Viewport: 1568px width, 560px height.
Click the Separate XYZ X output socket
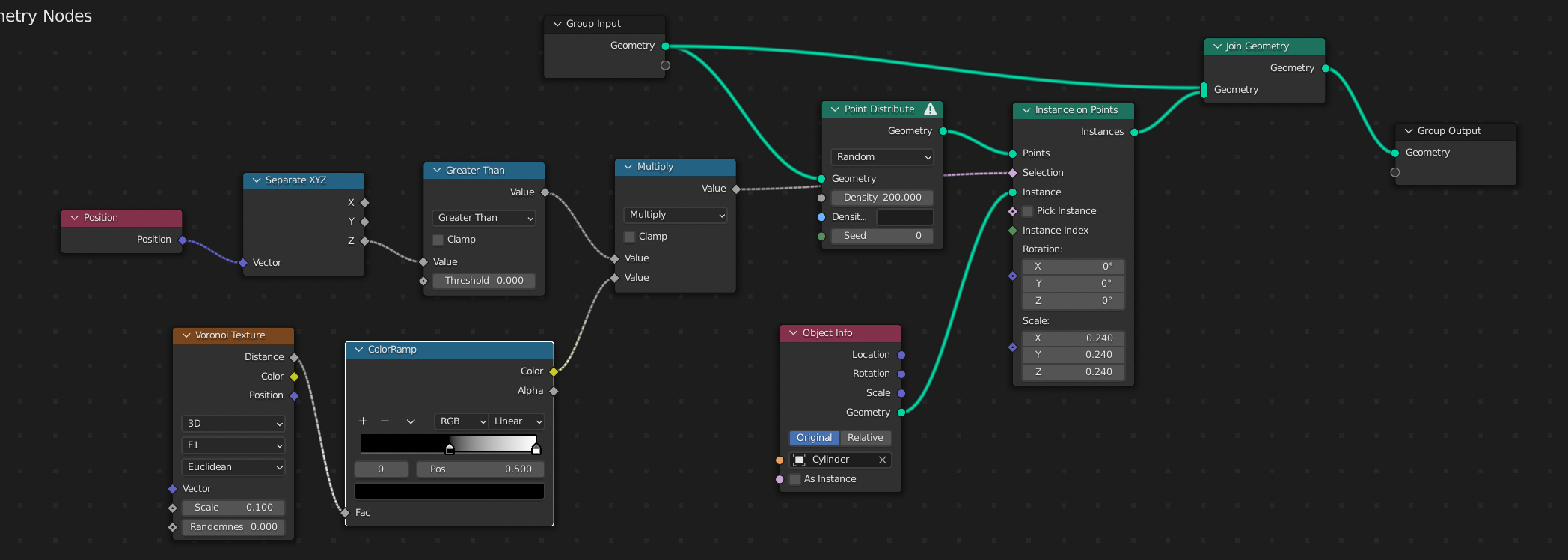pos(364,202)
